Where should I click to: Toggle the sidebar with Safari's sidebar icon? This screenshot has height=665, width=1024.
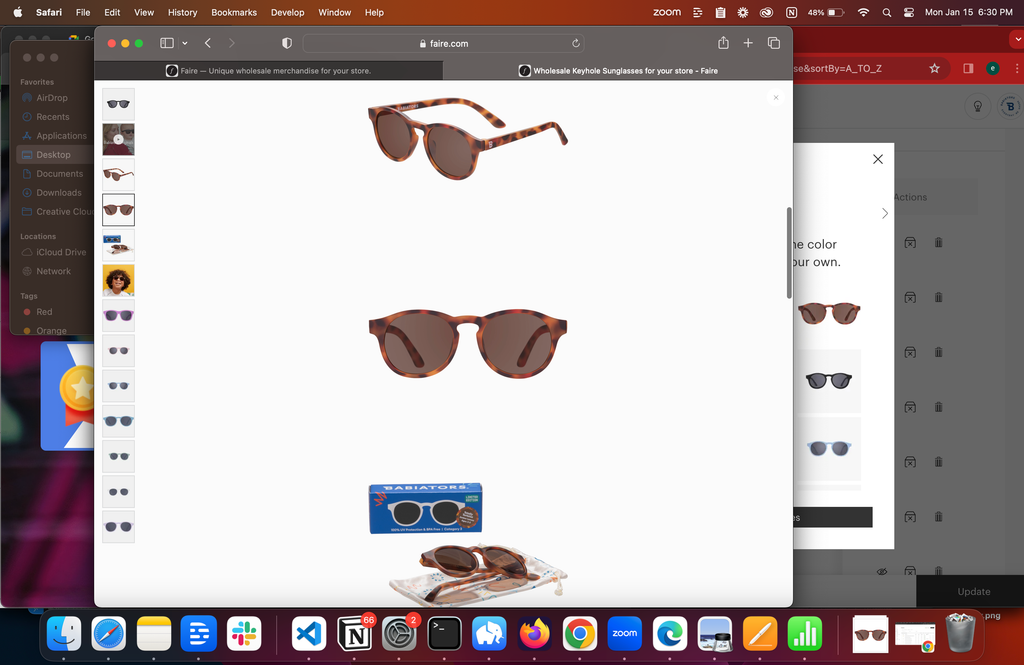click(x=166, y=43)
